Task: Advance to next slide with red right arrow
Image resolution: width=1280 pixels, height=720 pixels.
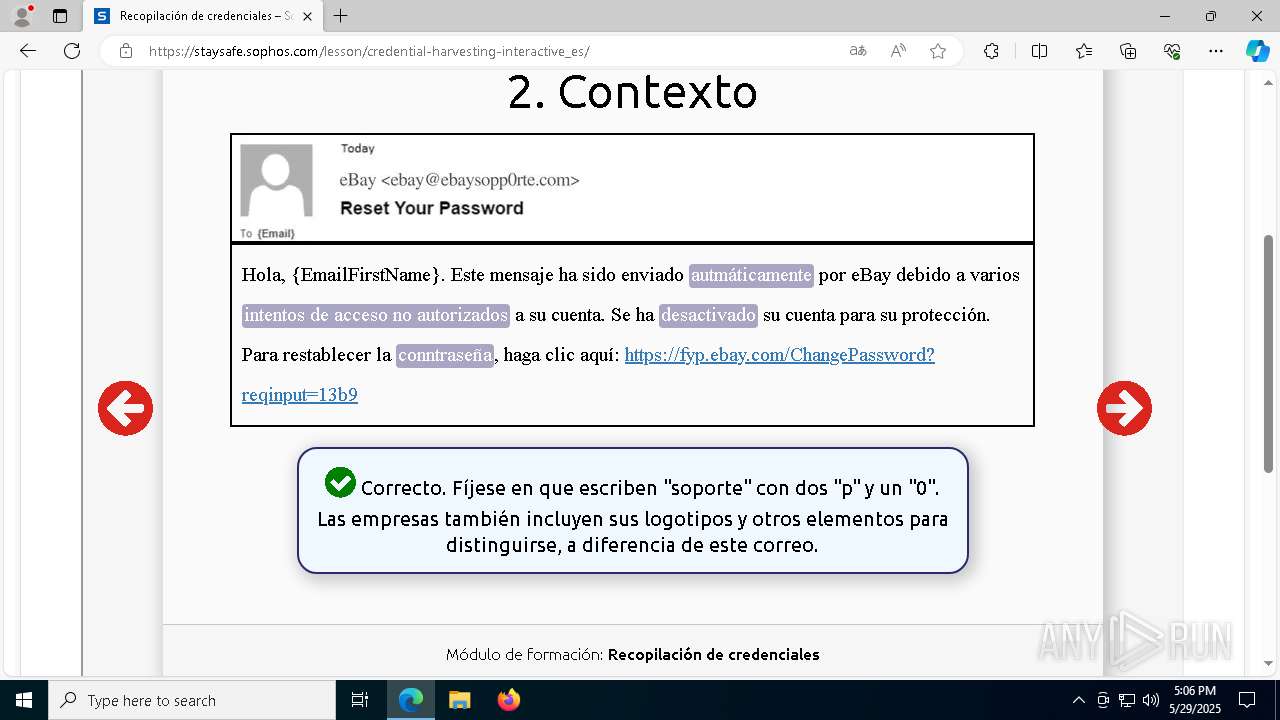Action: coord(1124,408)
